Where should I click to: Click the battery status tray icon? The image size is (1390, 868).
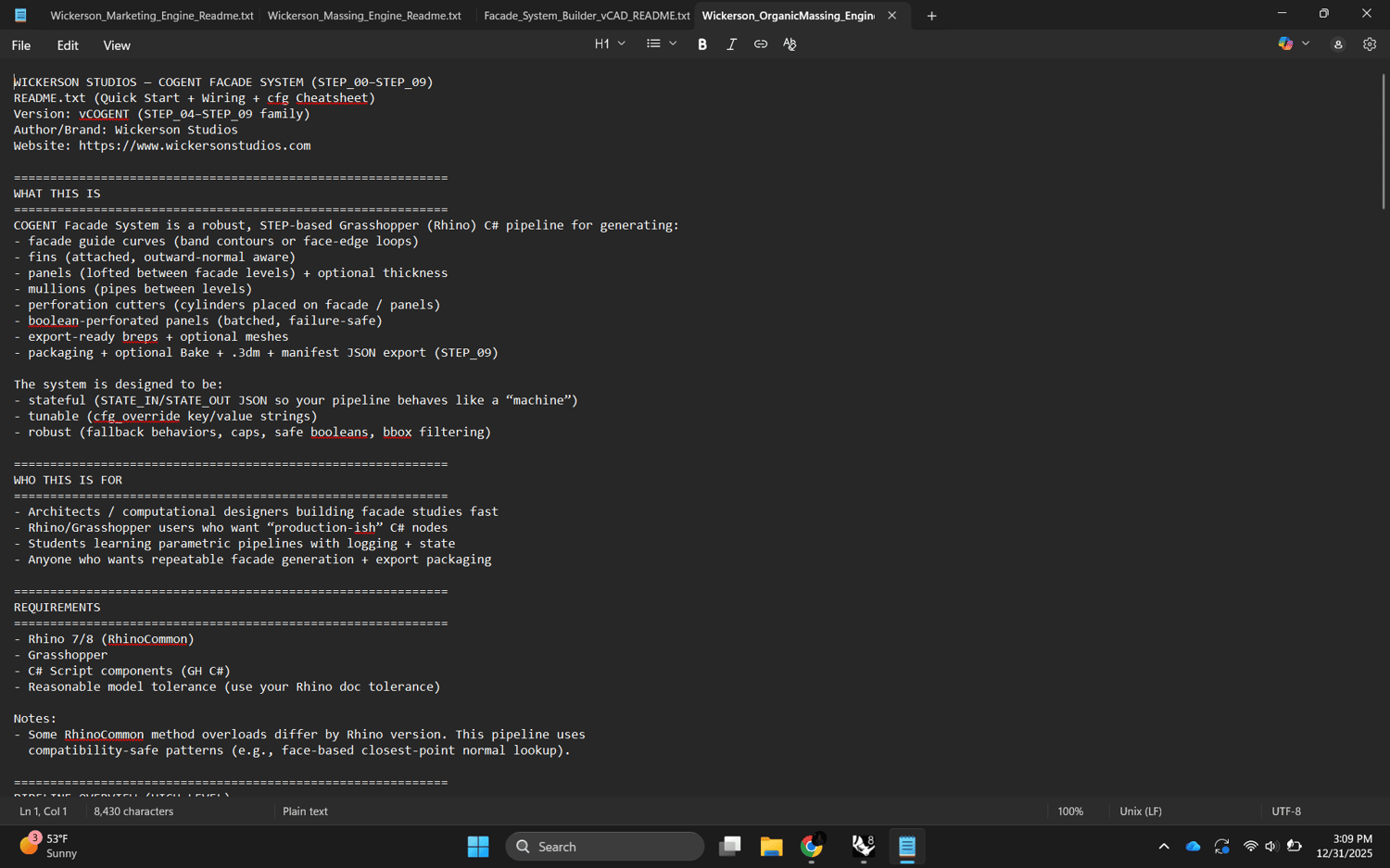point(1295,847)
